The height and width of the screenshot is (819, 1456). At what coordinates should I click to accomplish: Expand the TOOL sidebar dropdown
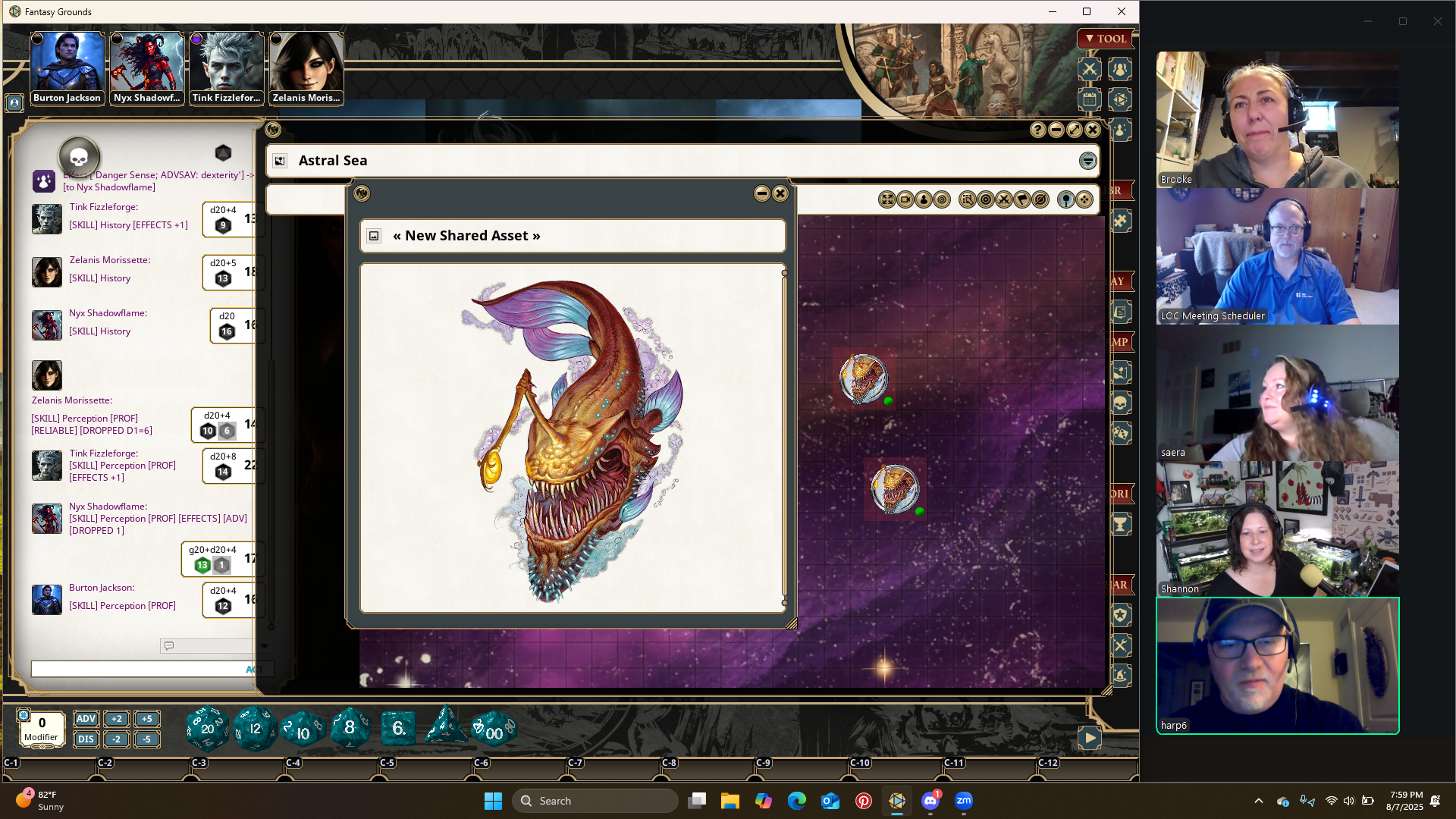[x=1105, y=39]
